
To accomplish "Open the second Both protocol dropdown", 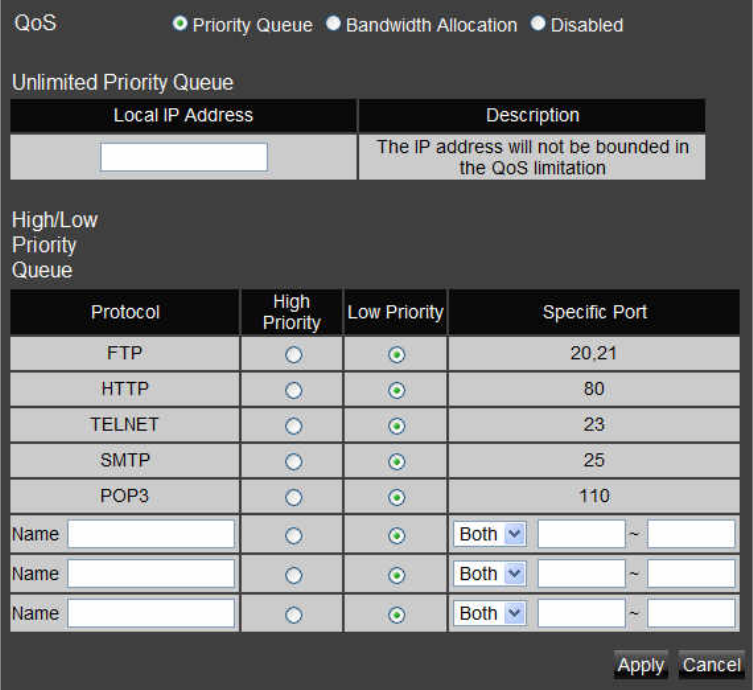I will tap(489, 574).
